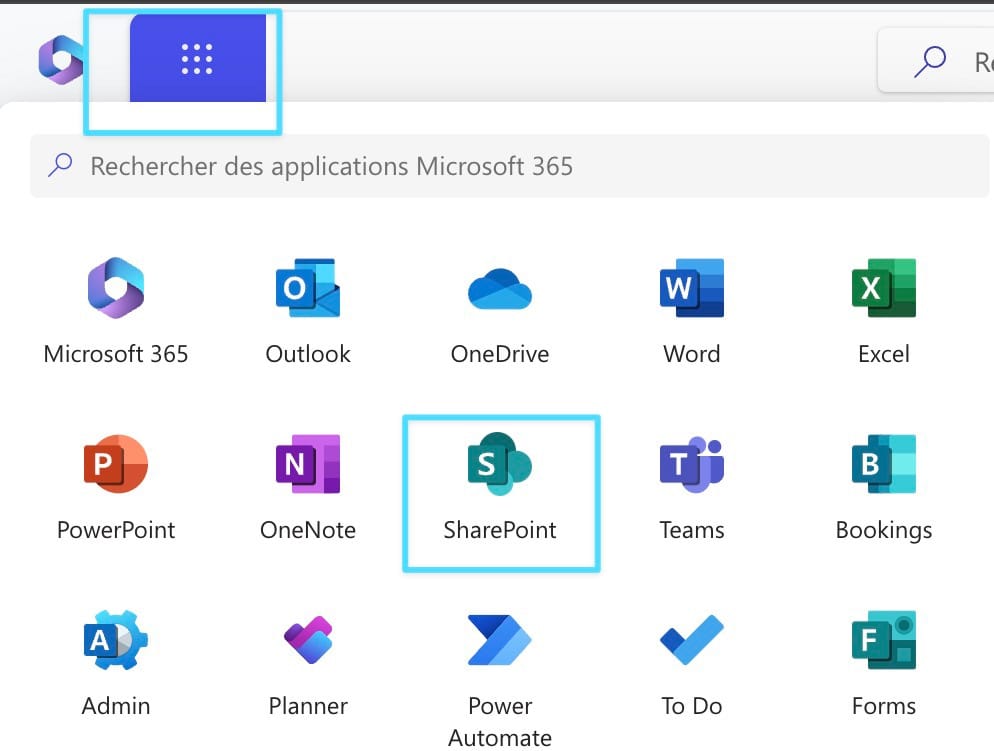Open the Admin center
Image resolution: width=994 pixels, height=751 pixels.
click(116, 662)
